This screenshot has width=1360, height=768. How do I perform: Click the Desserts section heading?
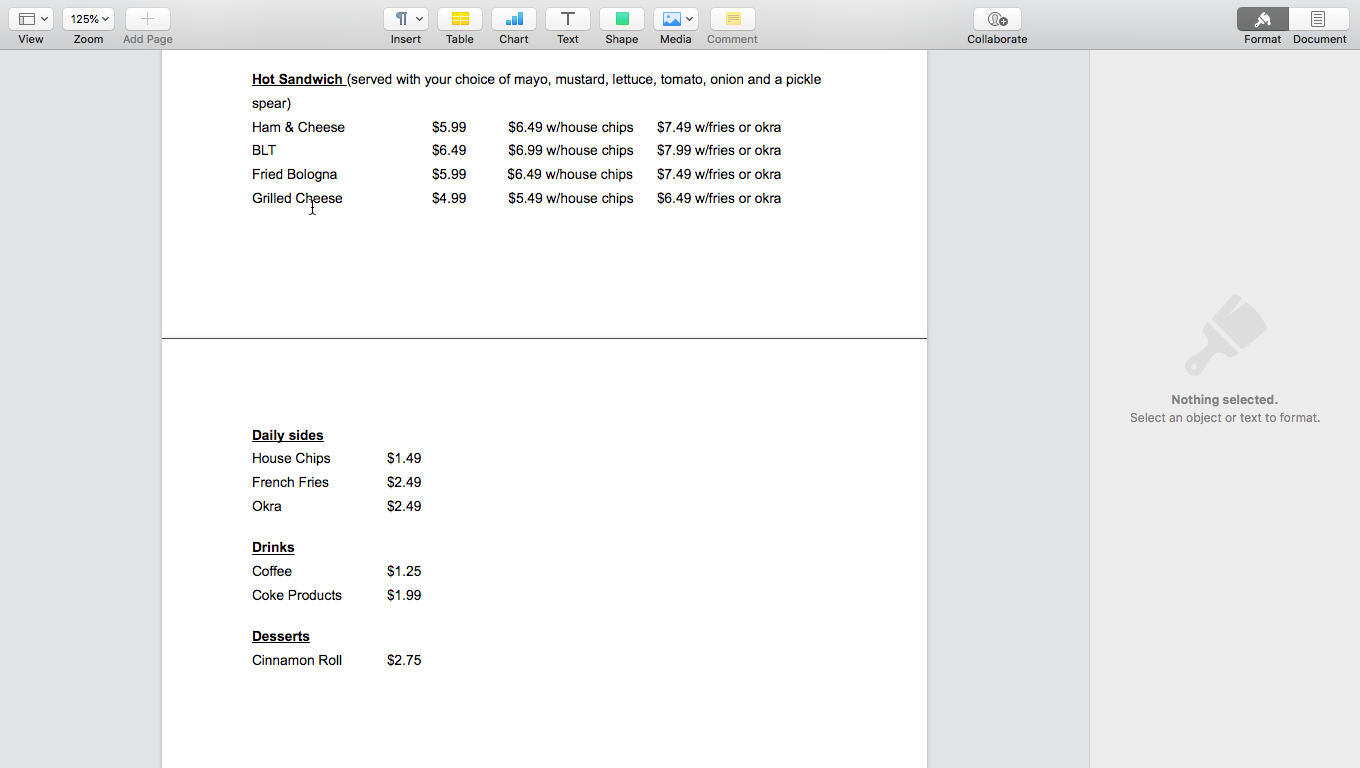click(281, 636)
